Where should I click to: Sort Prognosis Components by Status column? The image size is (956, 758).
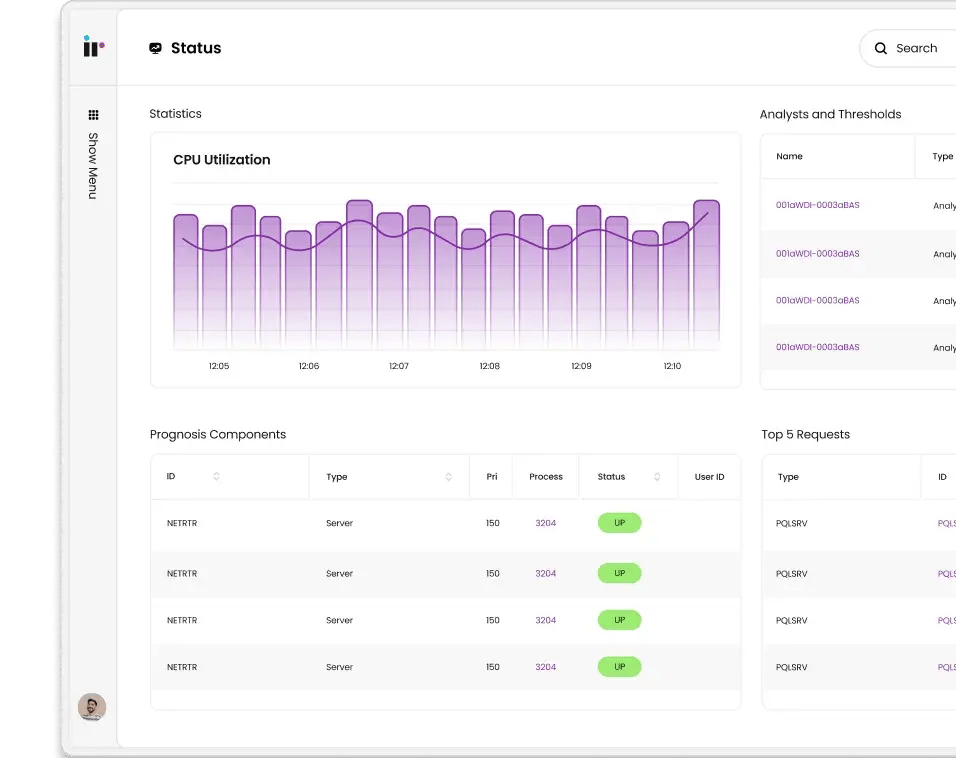pyautogui.click(x=657, y=477)
